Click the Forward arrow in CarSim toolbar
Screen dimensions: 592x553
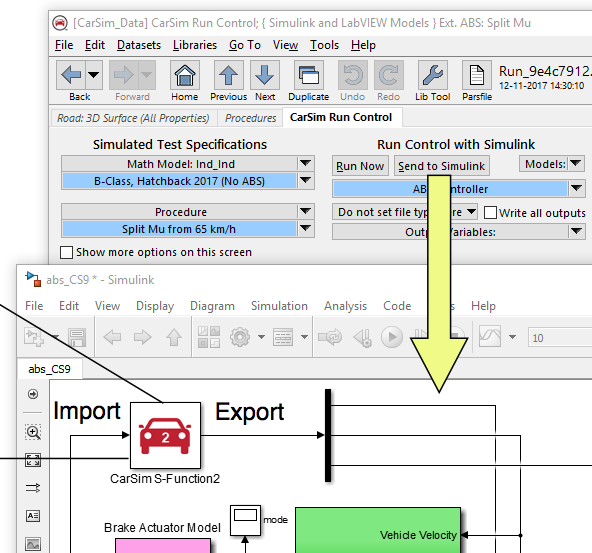(124, 75)
